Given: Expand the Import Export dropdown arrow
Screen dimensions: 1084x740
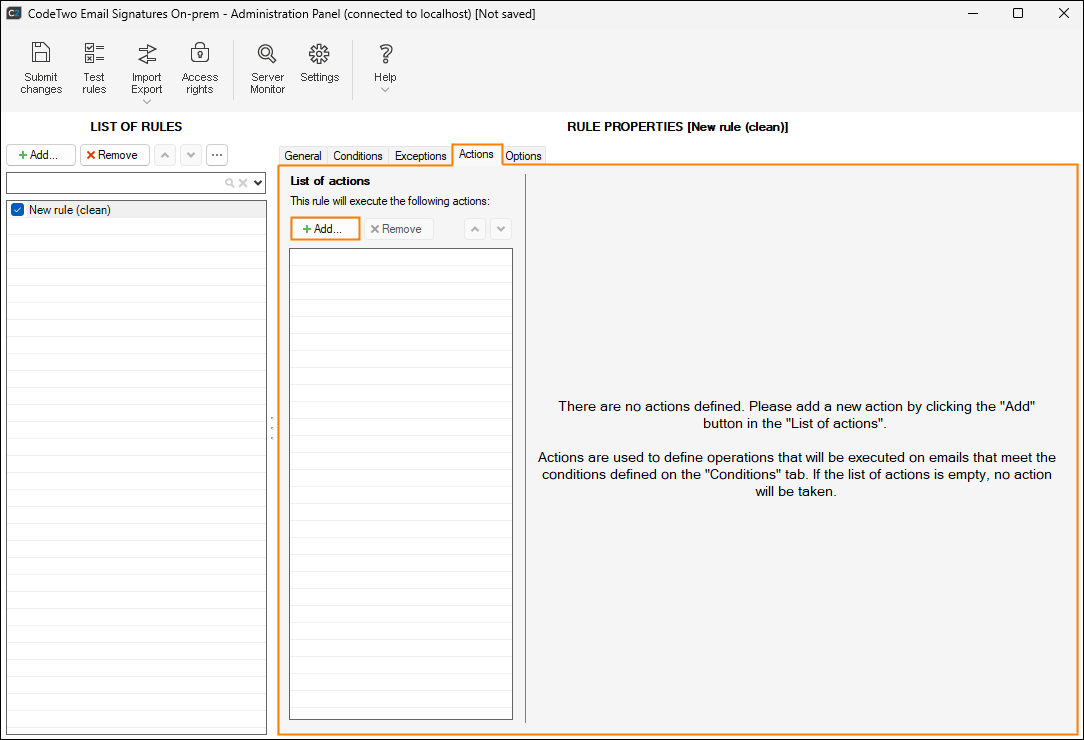Looking at the screenshot, I should click(x=146, y=102).
